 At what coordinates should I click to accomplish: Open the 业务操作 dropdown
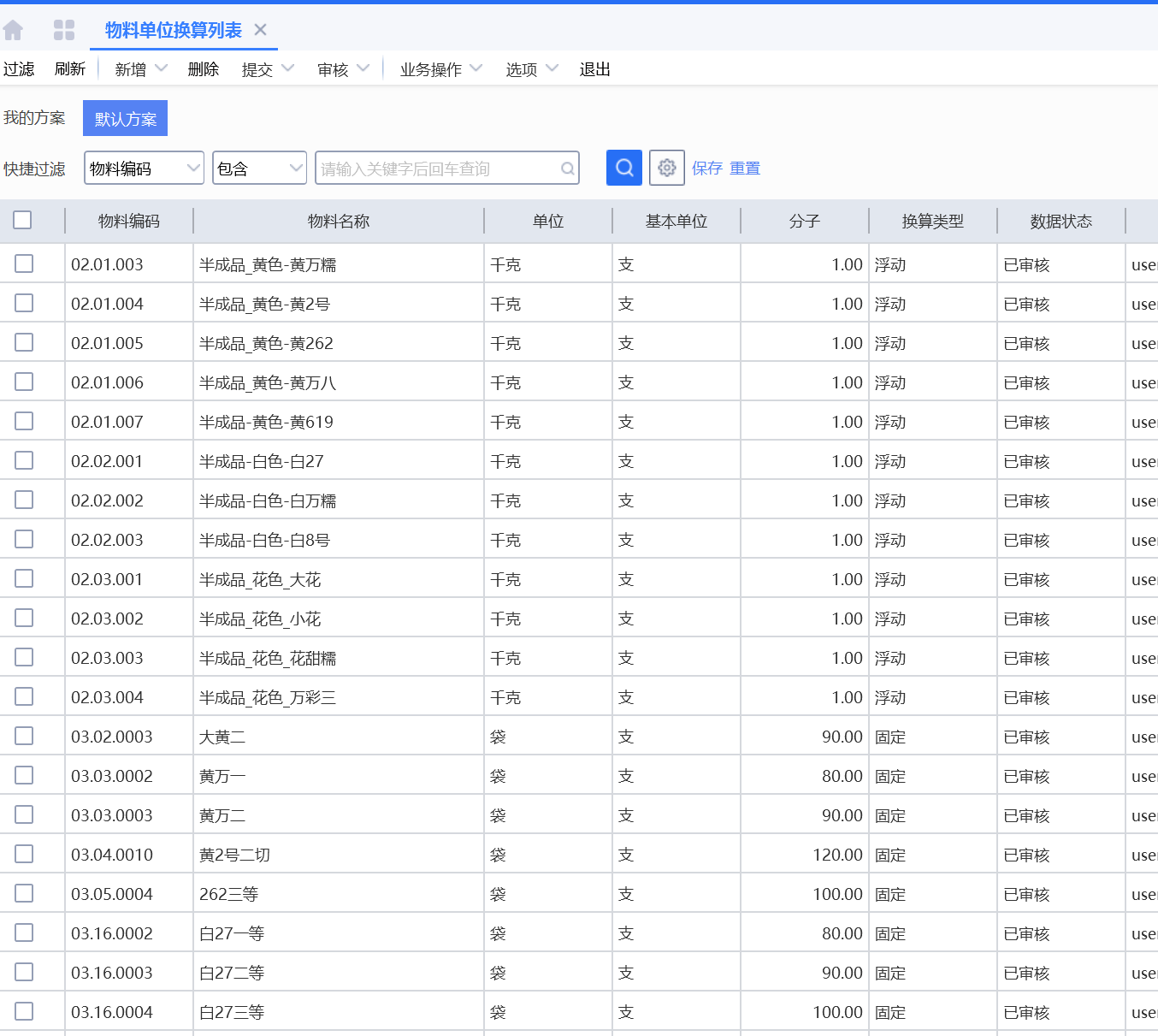tap(441, 69)
